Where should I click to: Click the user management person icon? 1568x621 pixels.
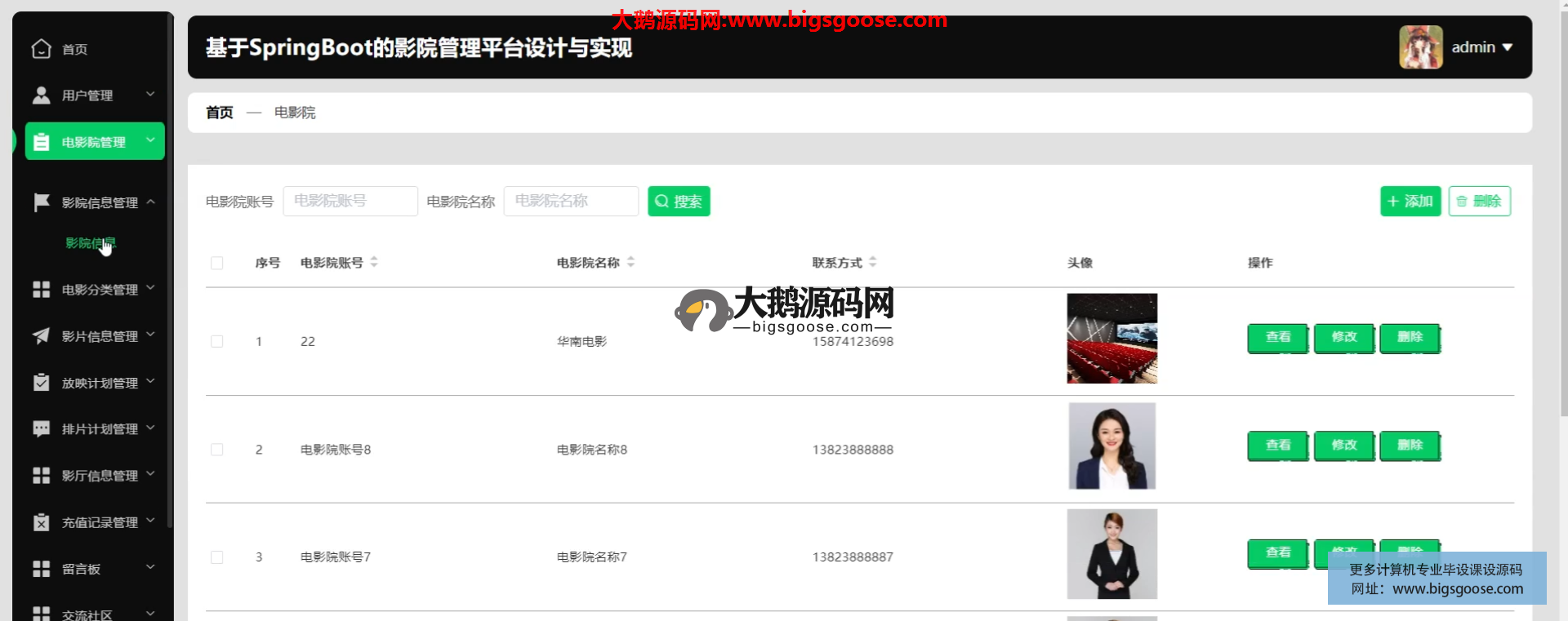coord(41,95)
